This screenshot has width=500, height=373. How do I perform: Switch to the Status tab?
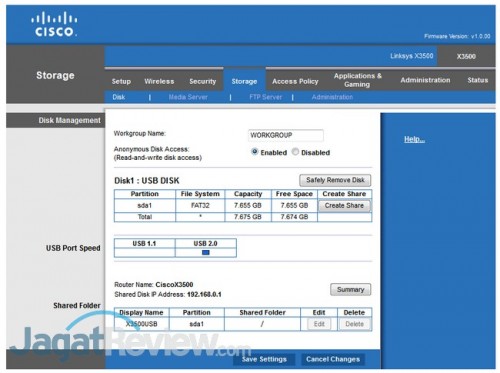pyautogui.click(x=478, y=80)
